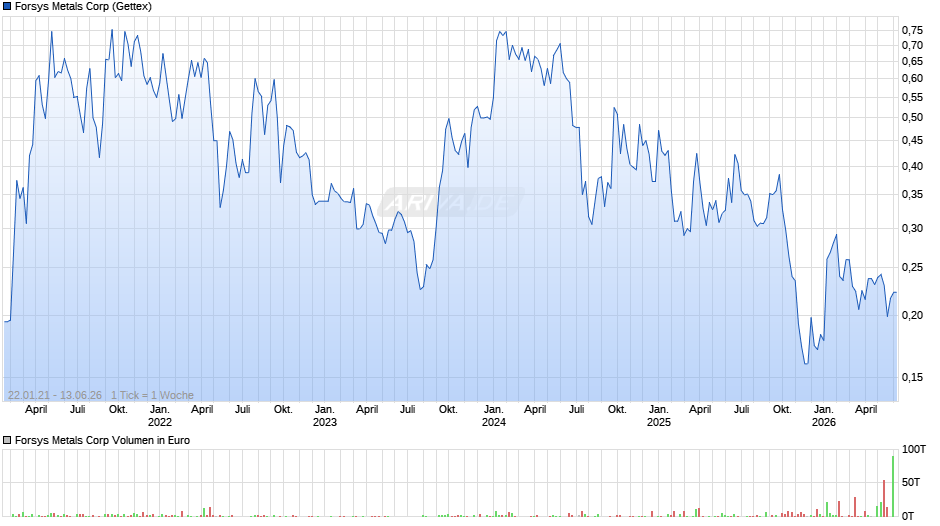
Task: Click the 50T volume axis label
Action: coord(911,482)
